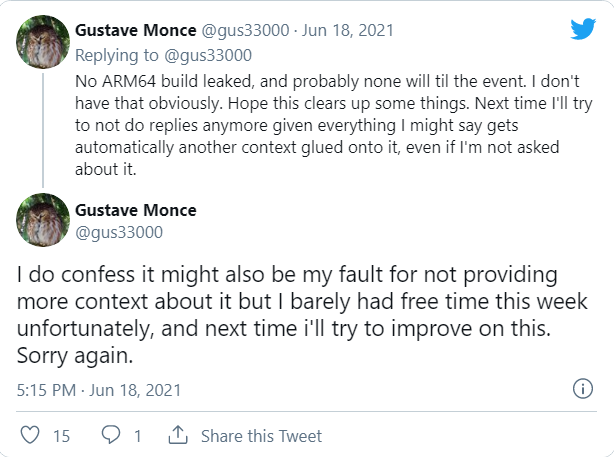Open the parent tweet text about ARM64 build

coord(334,125)
